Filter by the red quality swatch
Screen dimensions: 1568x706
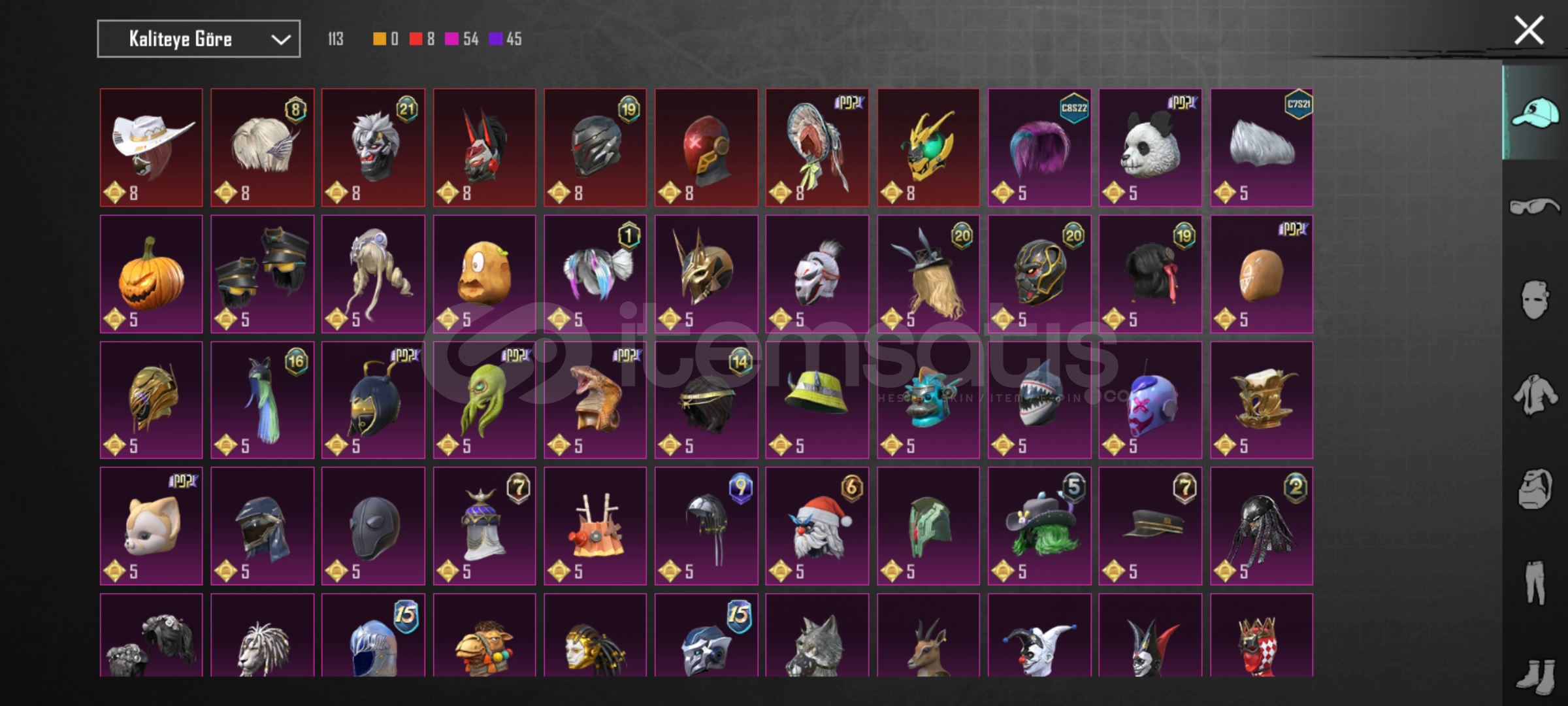tap(416, 39)
